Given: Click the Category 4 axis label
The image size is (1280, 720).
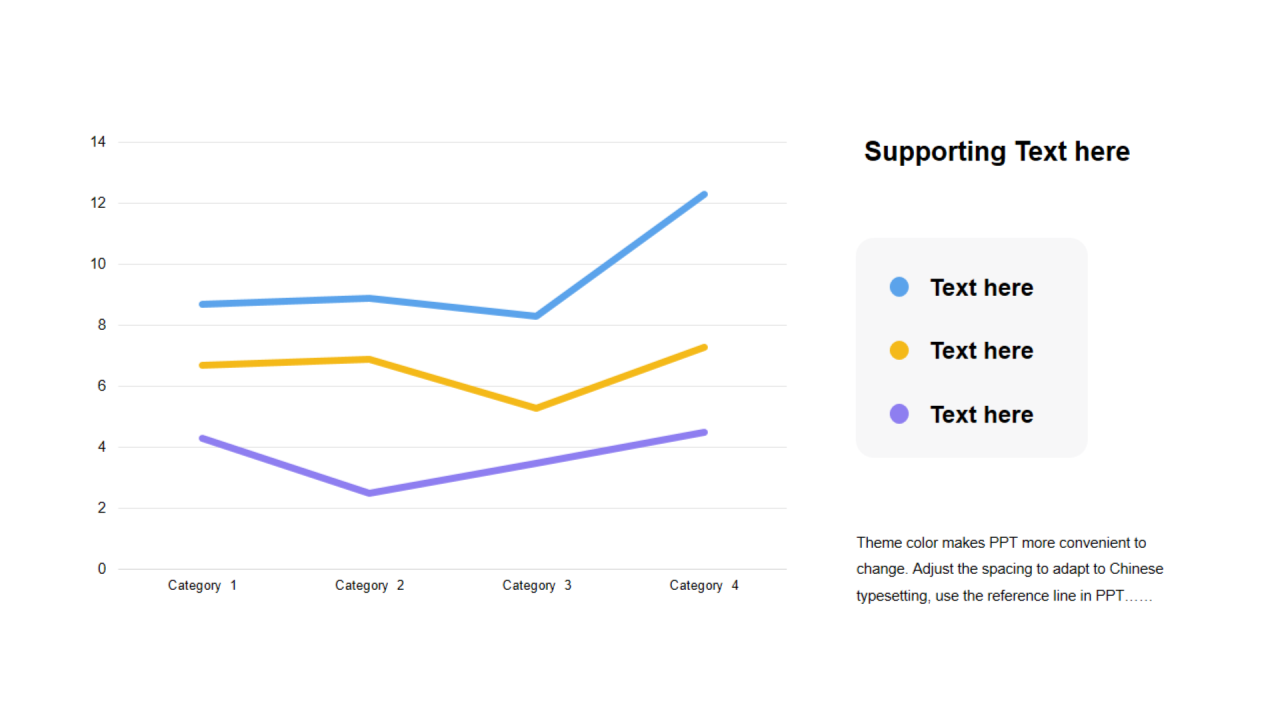Looking at the screenshot, I should 704,585.
